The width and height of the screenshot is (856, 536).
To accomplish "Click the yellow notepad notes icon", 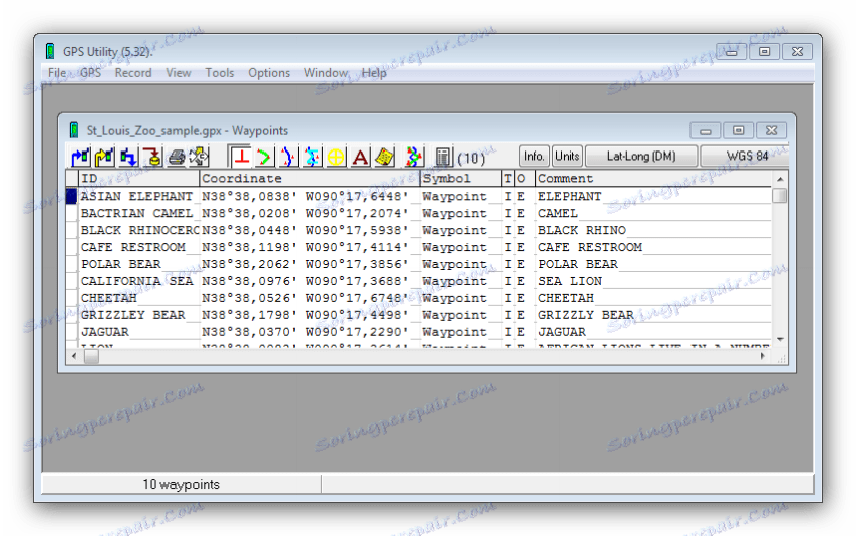I will coord(384,157).
